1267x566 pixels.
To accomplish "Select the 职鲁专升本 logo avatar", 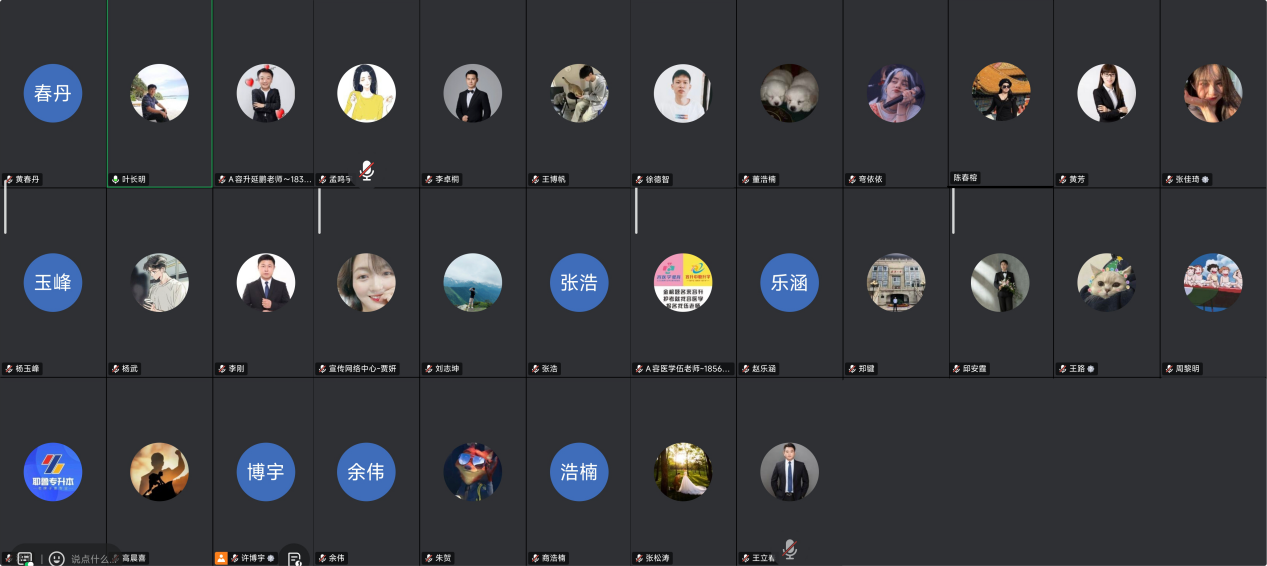I will 53,472.
